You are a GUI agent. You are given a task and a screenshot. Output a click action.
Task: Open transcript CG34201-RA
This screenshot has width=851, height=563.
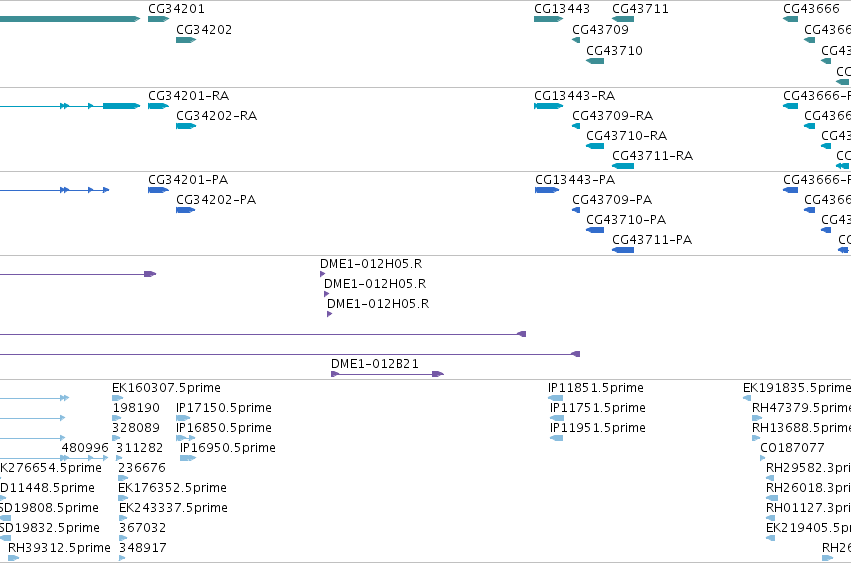pyautogui.click(x=189, y=96)
